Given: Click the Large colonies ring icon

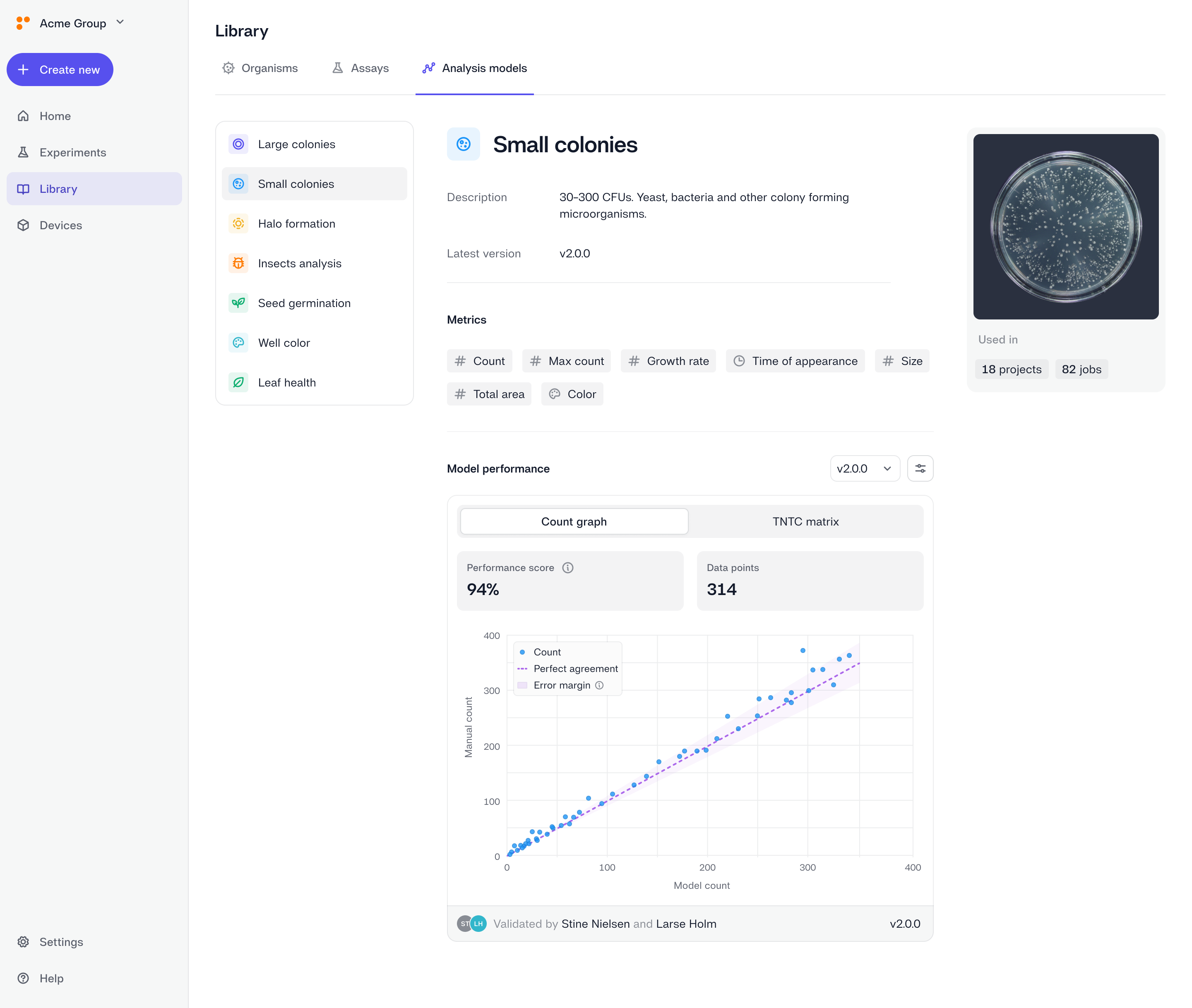Looking at the screenshot, I should 238,144.
